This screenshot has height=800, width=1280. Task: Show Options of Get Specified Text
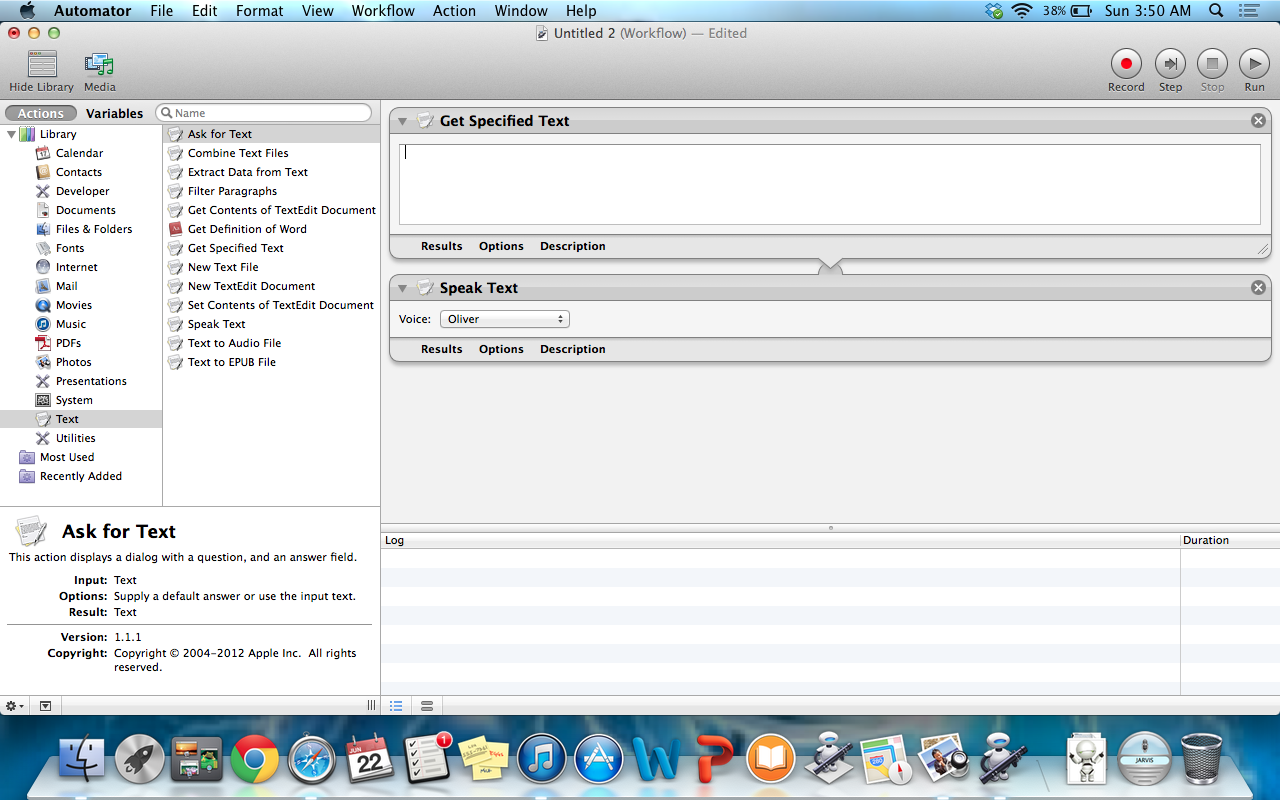pyautogui.click(x=501, y=246)
